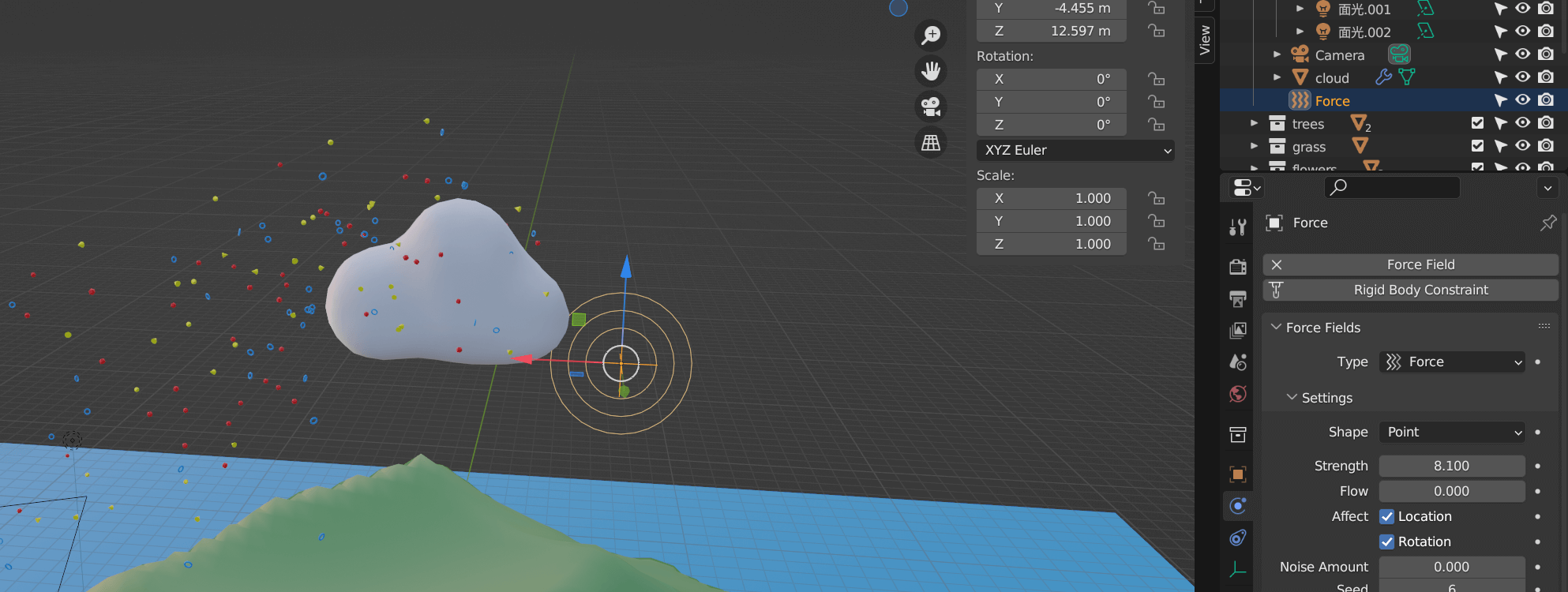Viewport: 1568px width, 592px height.
Task: Expand the trees collection in outliner
Action: pos(1254,123)
